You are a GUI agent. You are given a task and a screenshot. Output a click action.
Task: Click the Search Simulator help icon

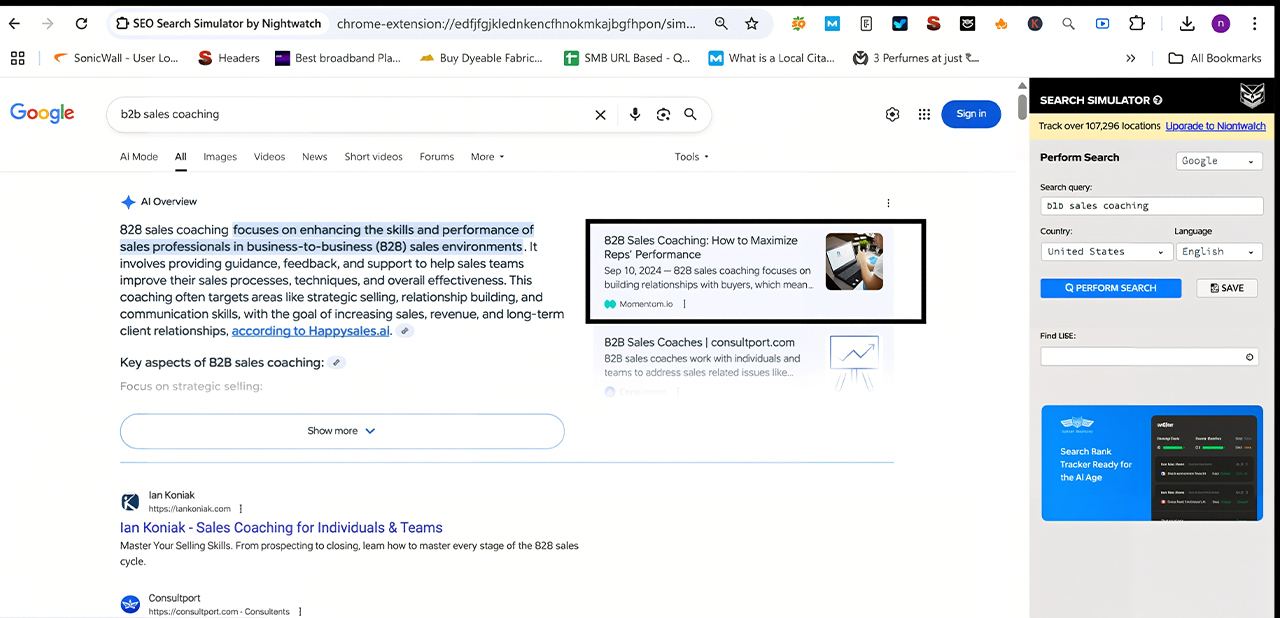point(1158,100)
